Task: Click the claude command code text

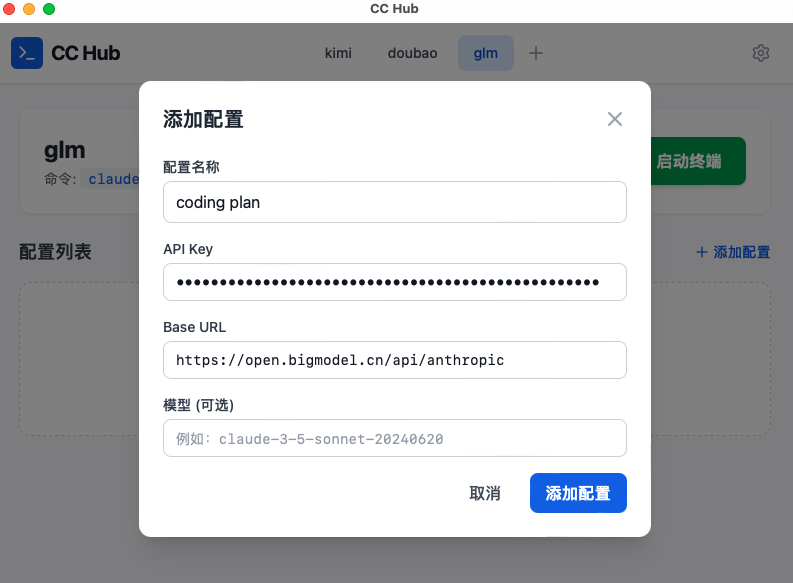Action: point(112,180)
